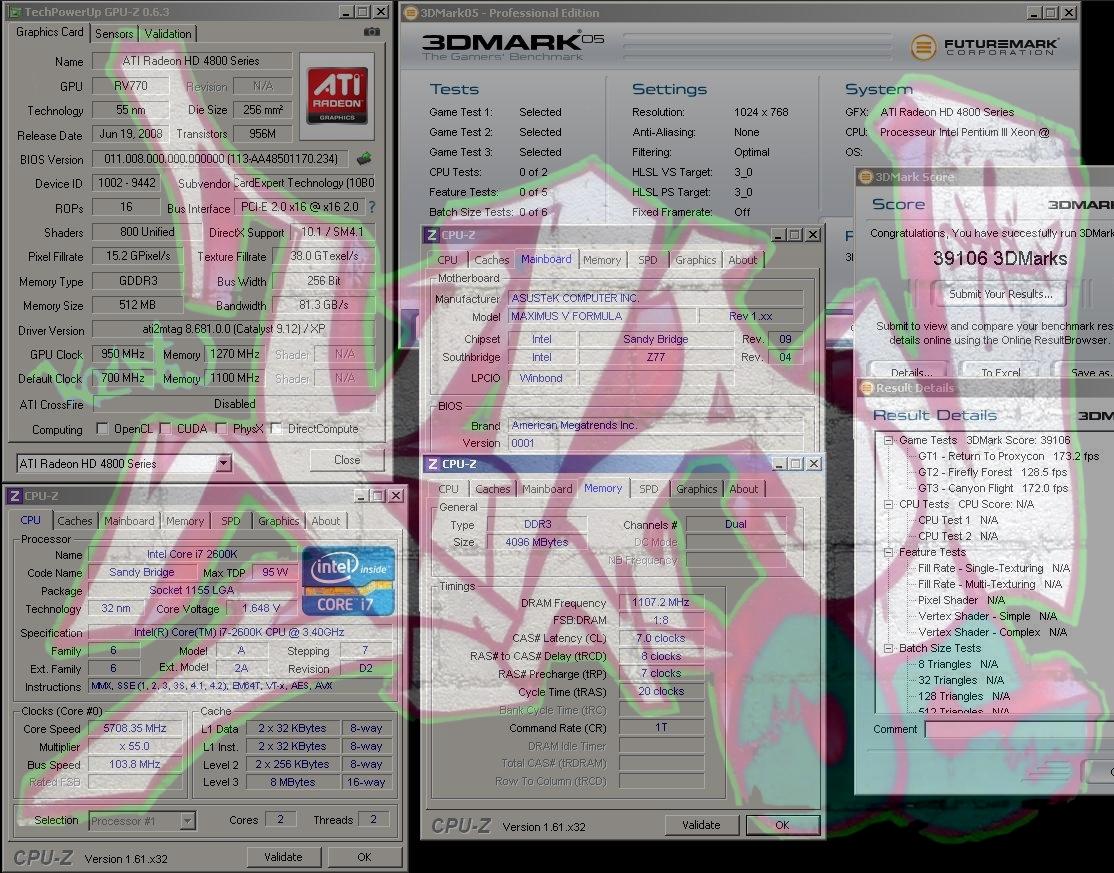Click the Bus Interface question mark icon
The height and width of the screenshot is (873, 1114).
point(372,207)
